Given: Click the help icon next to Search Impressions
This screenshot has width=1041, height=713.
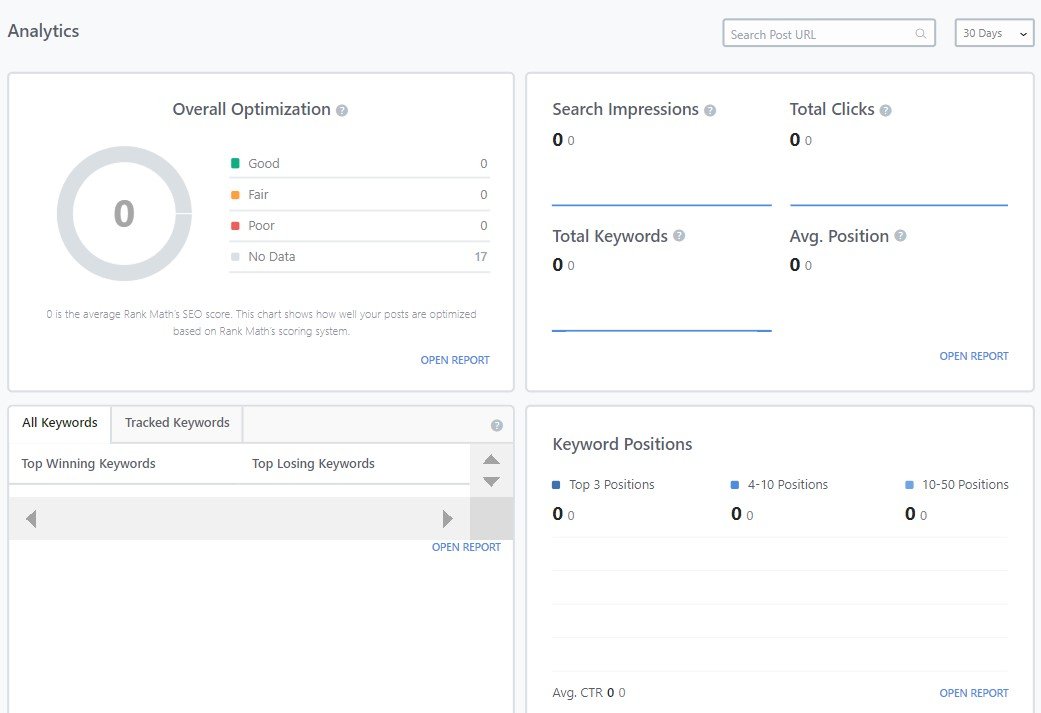Looking at the screenshot, I should point(710,111).
